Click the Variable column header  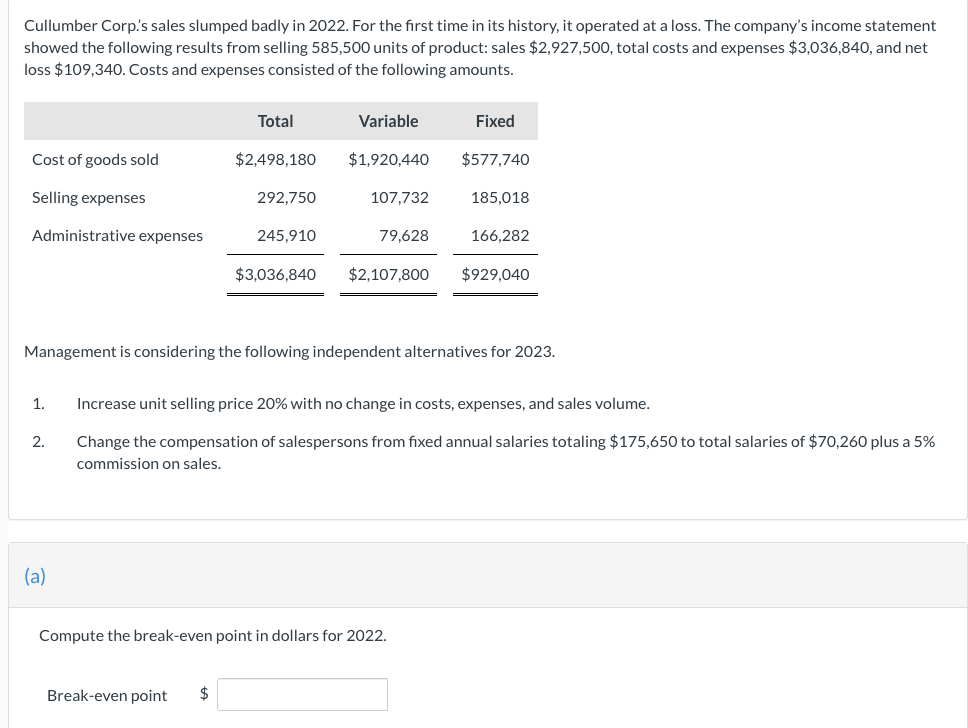pyautogui.click(x=388, y=121)
